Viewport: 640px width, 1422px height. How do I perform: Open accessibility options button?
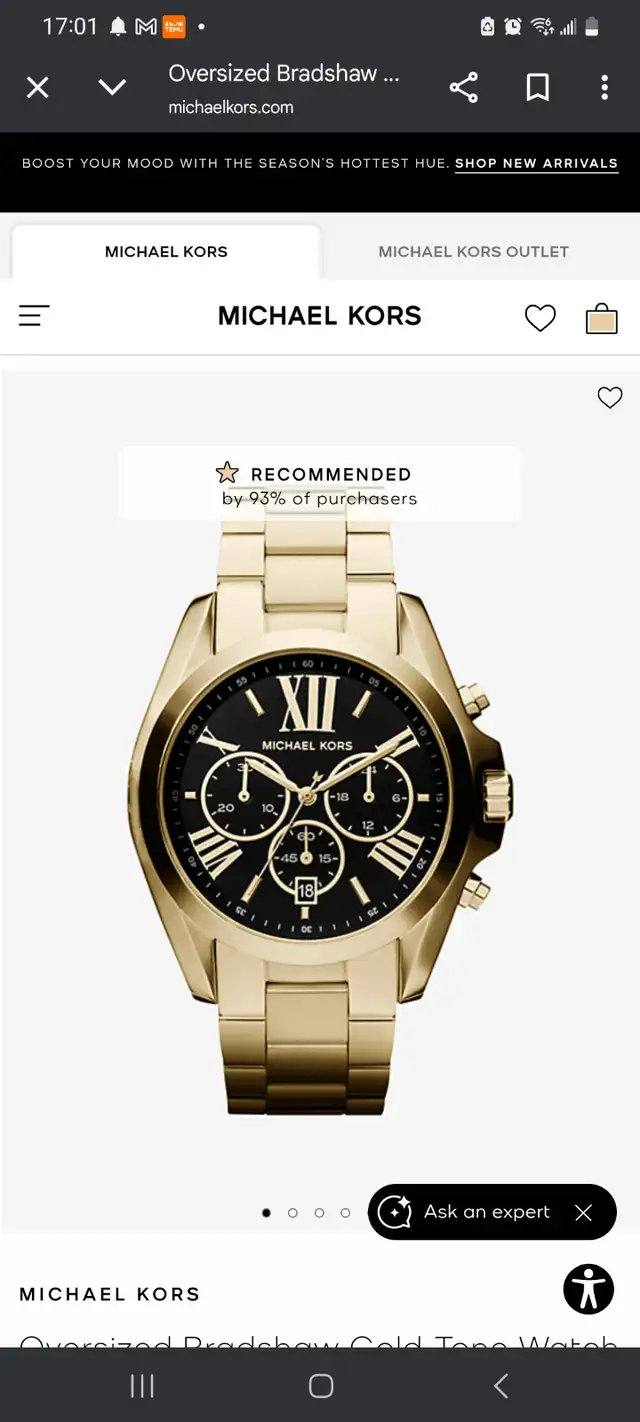(588, 1288)
